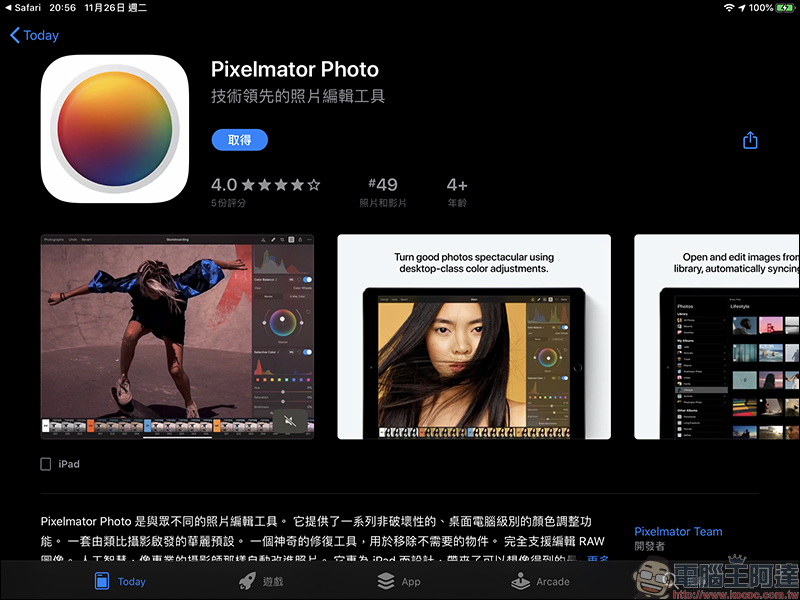Tap the subtitle 技術領先的照片編輯工具
Viewport: 800px width, 600px height.
[x=298, y=96]
